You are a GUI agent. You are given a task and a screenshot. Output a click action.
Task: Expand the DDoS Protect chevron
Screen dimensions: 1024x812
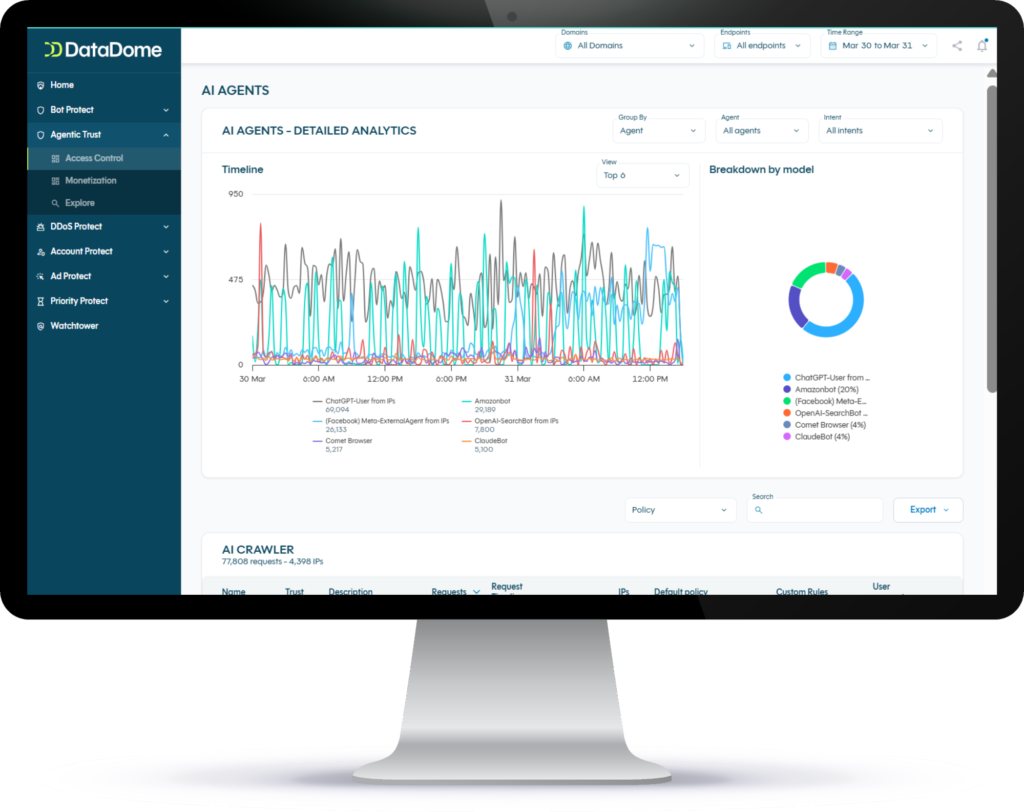tap(166, 227)
